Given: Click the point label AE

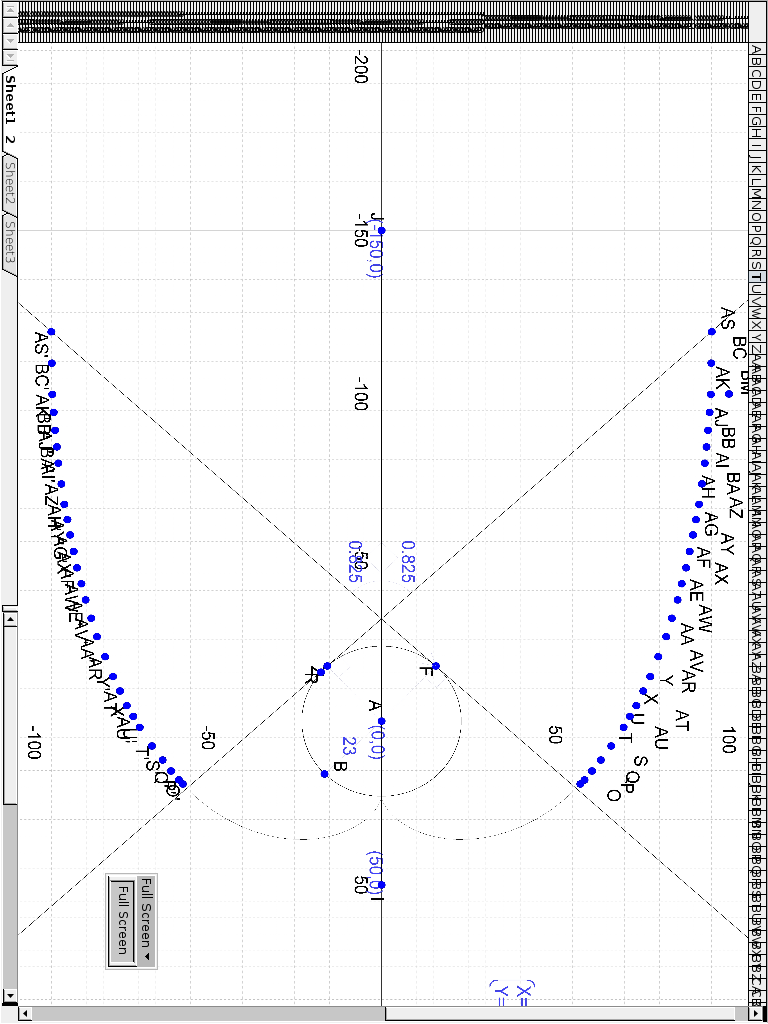Looking at the screenshot, I should pos(696,591).
